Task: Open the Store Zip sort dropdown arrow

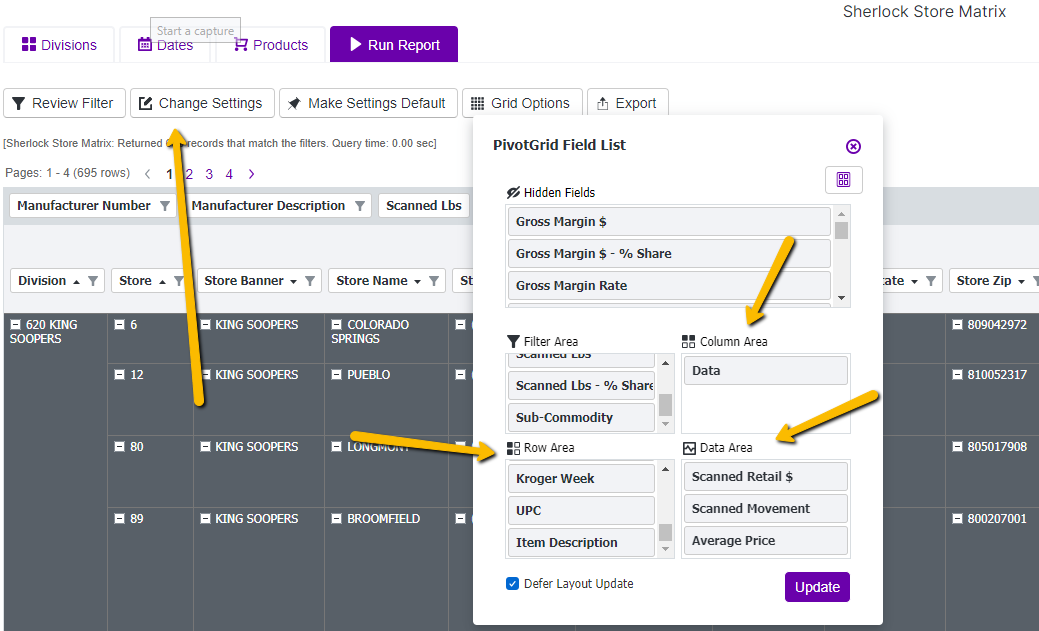Action: [x=1021, y=281]
